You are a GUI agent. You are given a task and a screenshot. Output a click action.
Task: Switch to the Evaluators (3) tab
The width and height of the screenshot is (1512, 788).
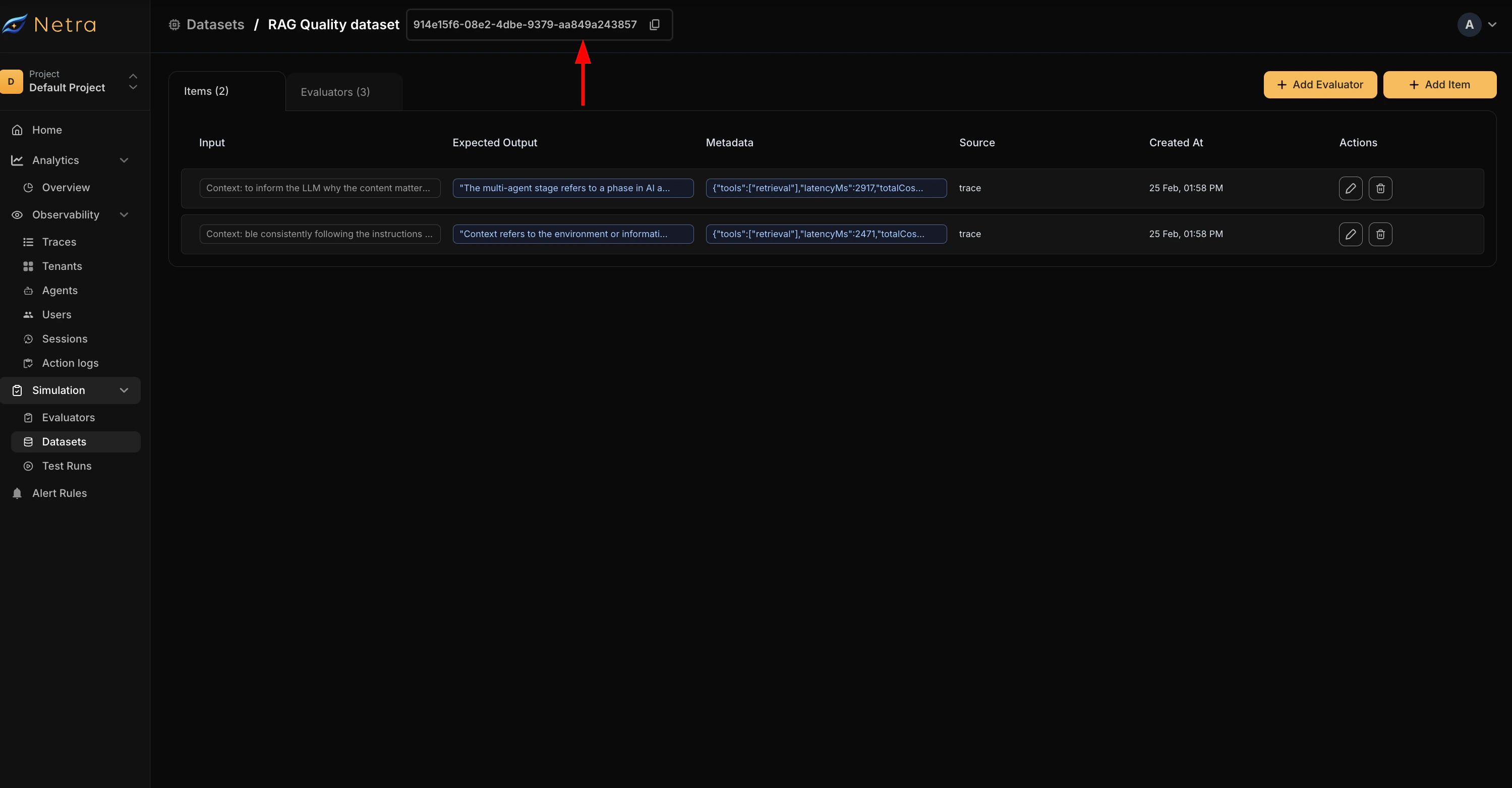point(335,92)
